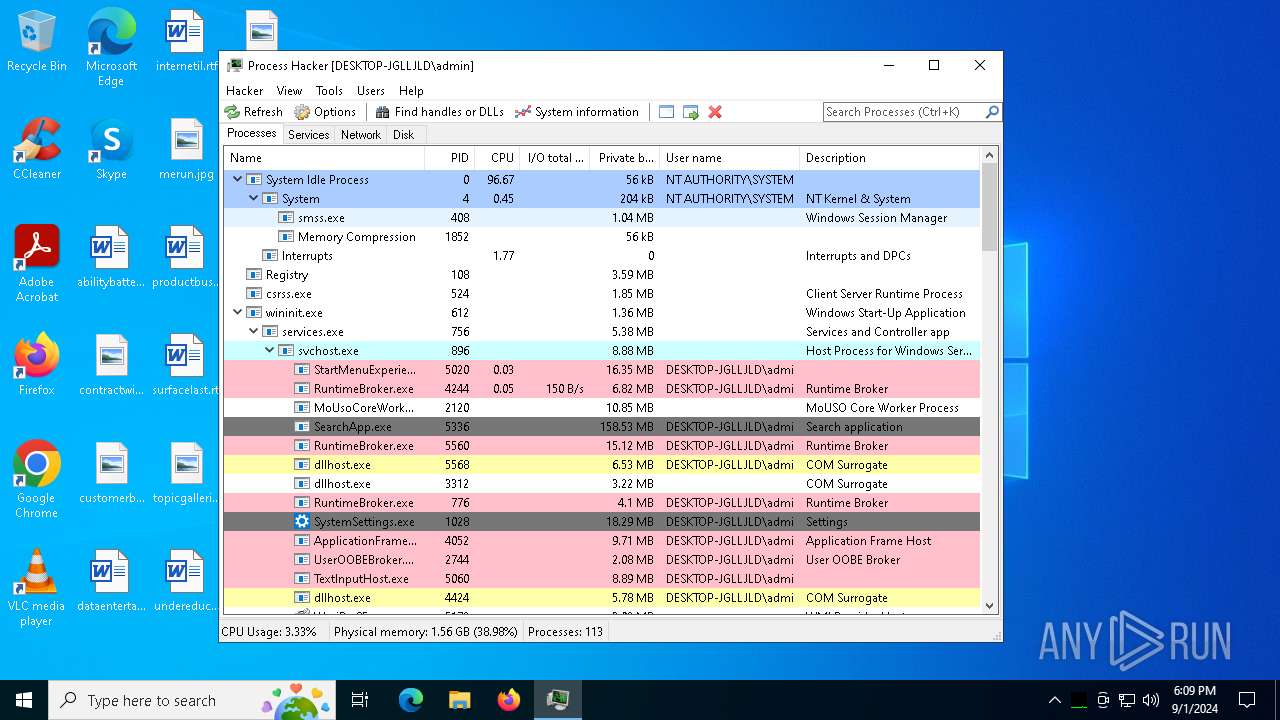This screenshot has width=1280, height=720.
Task: Select MoUsoCoreWorker process row
Action: tap(602, 408)
